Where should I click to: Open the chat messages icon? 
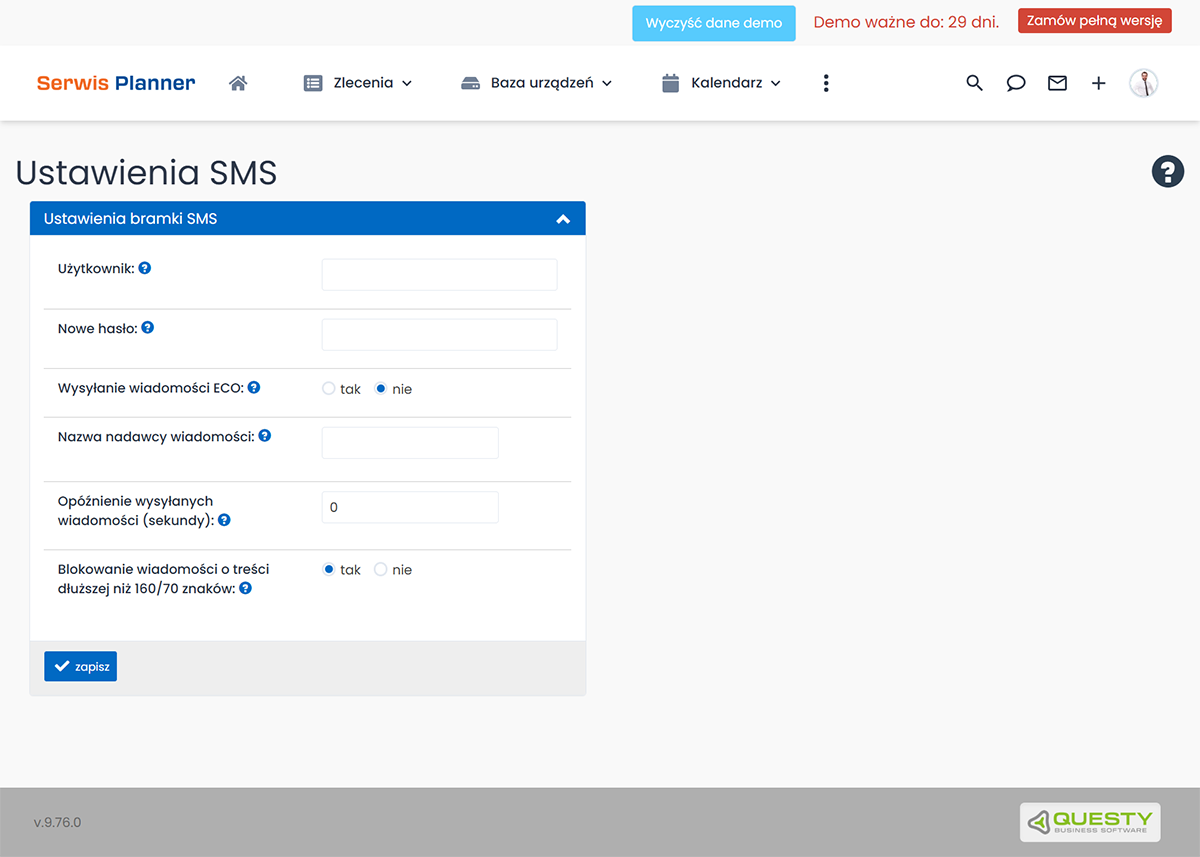tap(1016, 83)
